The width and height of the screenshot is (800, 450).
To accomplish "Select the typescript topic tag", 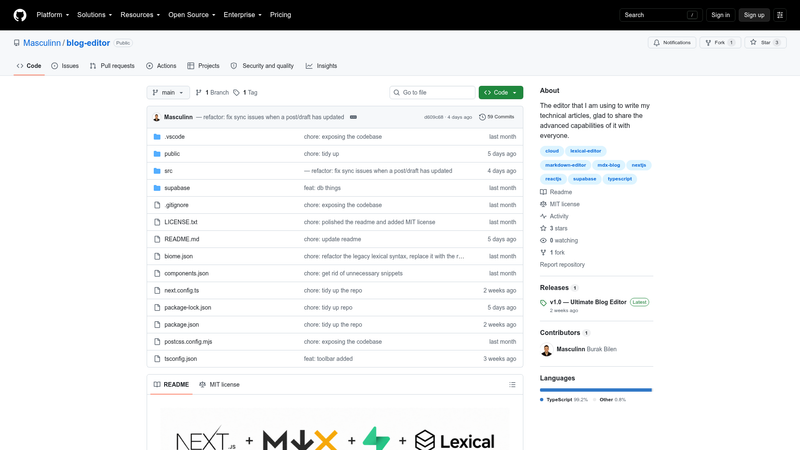I will (x=619, y=179).
